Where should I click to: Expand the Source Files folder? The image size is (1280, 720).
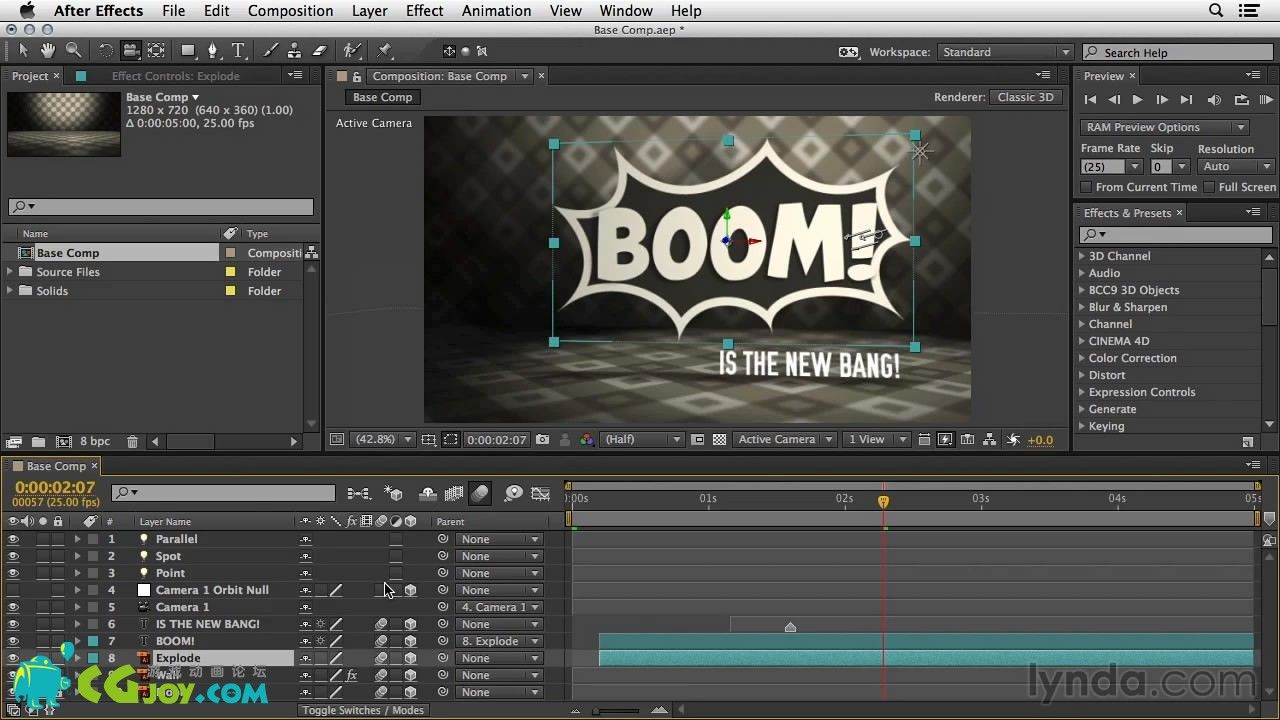coord(11,272)
